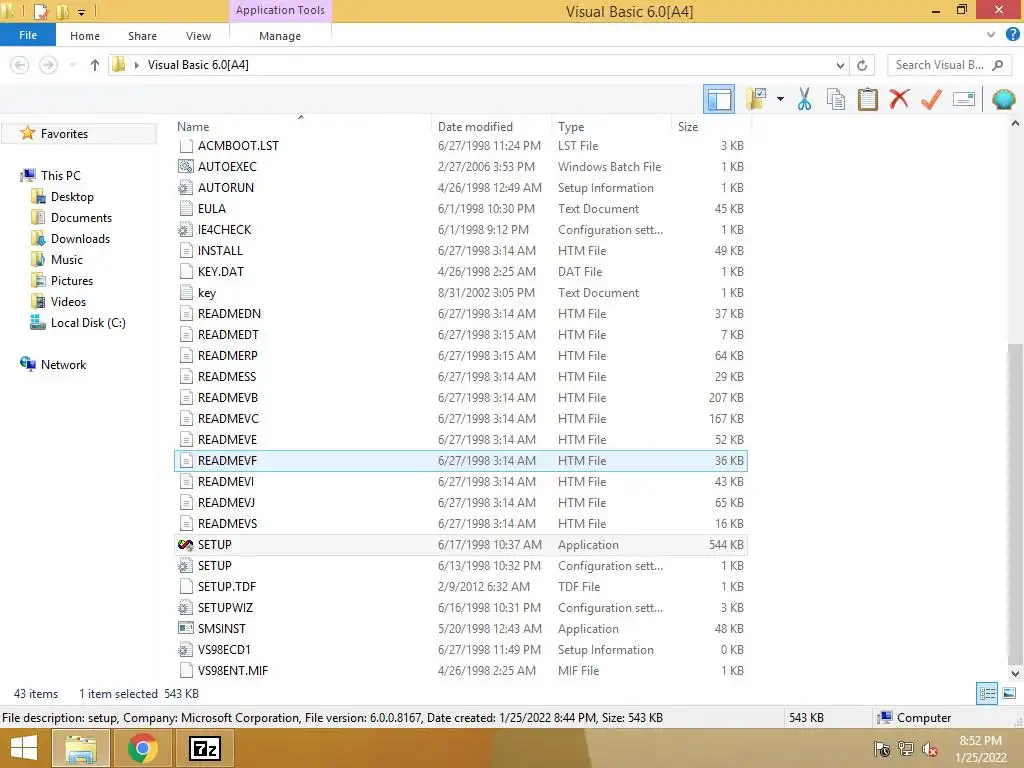Image resolution: width=1024 pixels, height=768 pixels.
Task: Click the vertical scrollbar of file list
Action: pos(1015,503)
